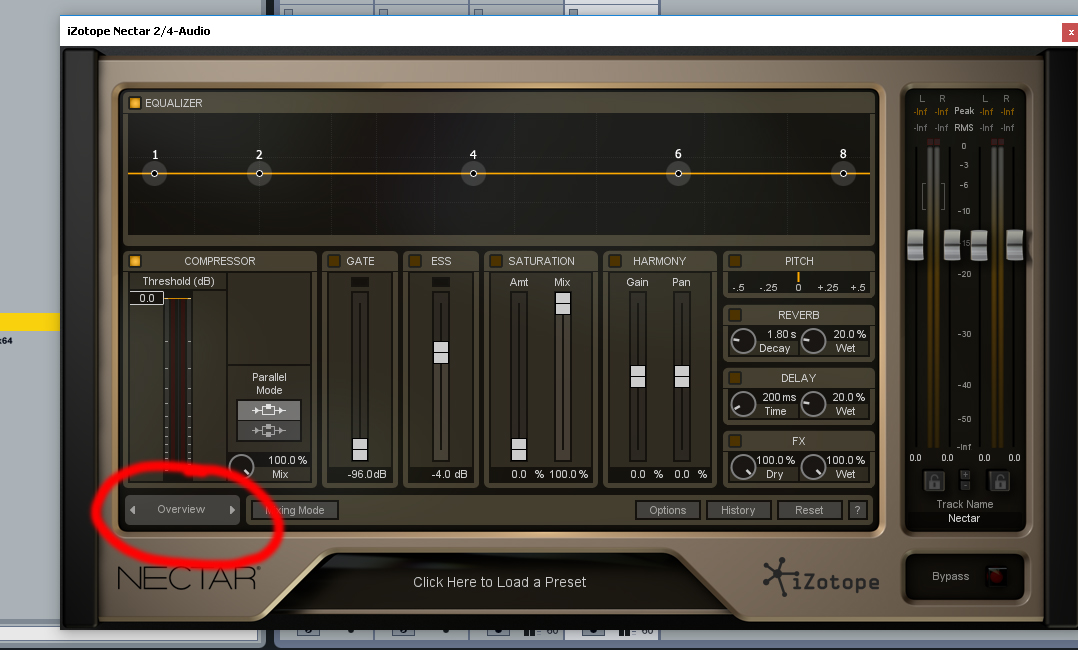Click the FX Dry knob

pos(743,467)
